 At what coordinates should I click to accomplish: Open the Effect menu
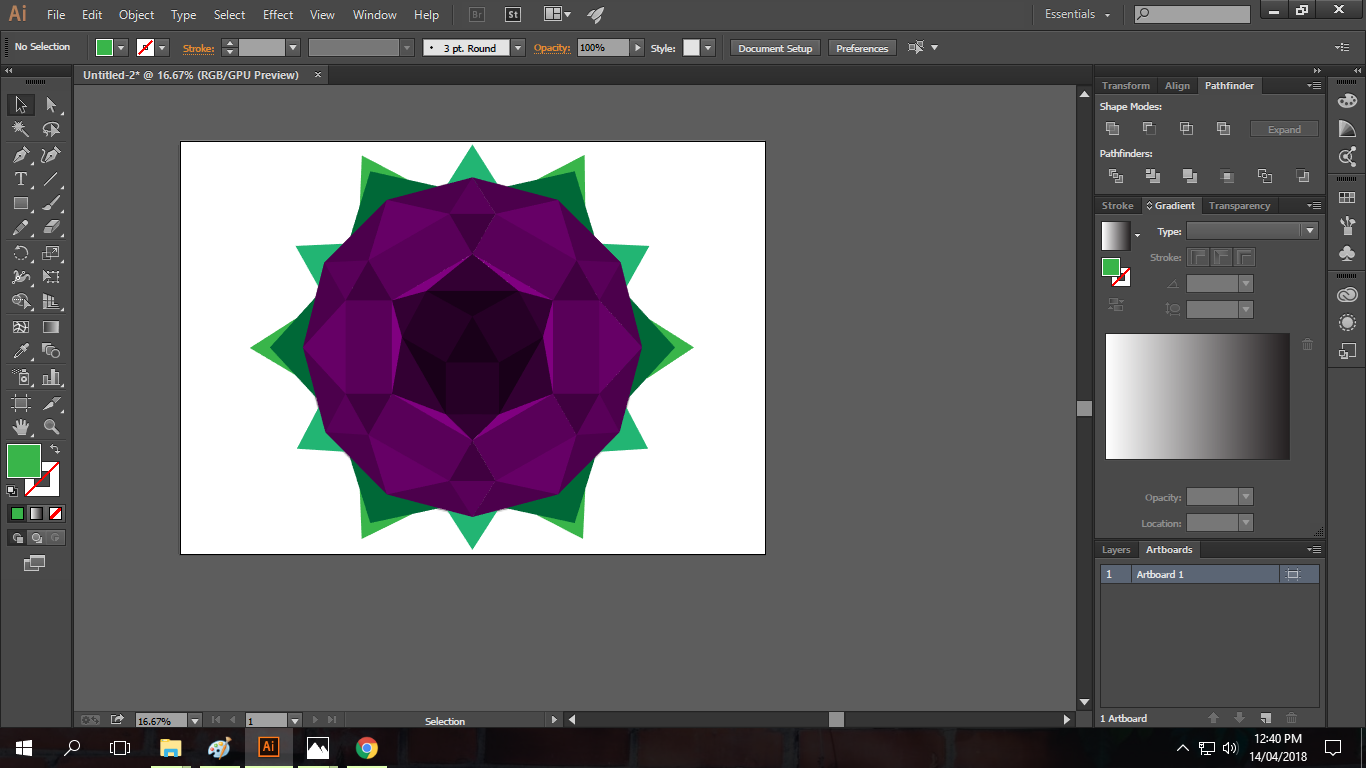278,15
